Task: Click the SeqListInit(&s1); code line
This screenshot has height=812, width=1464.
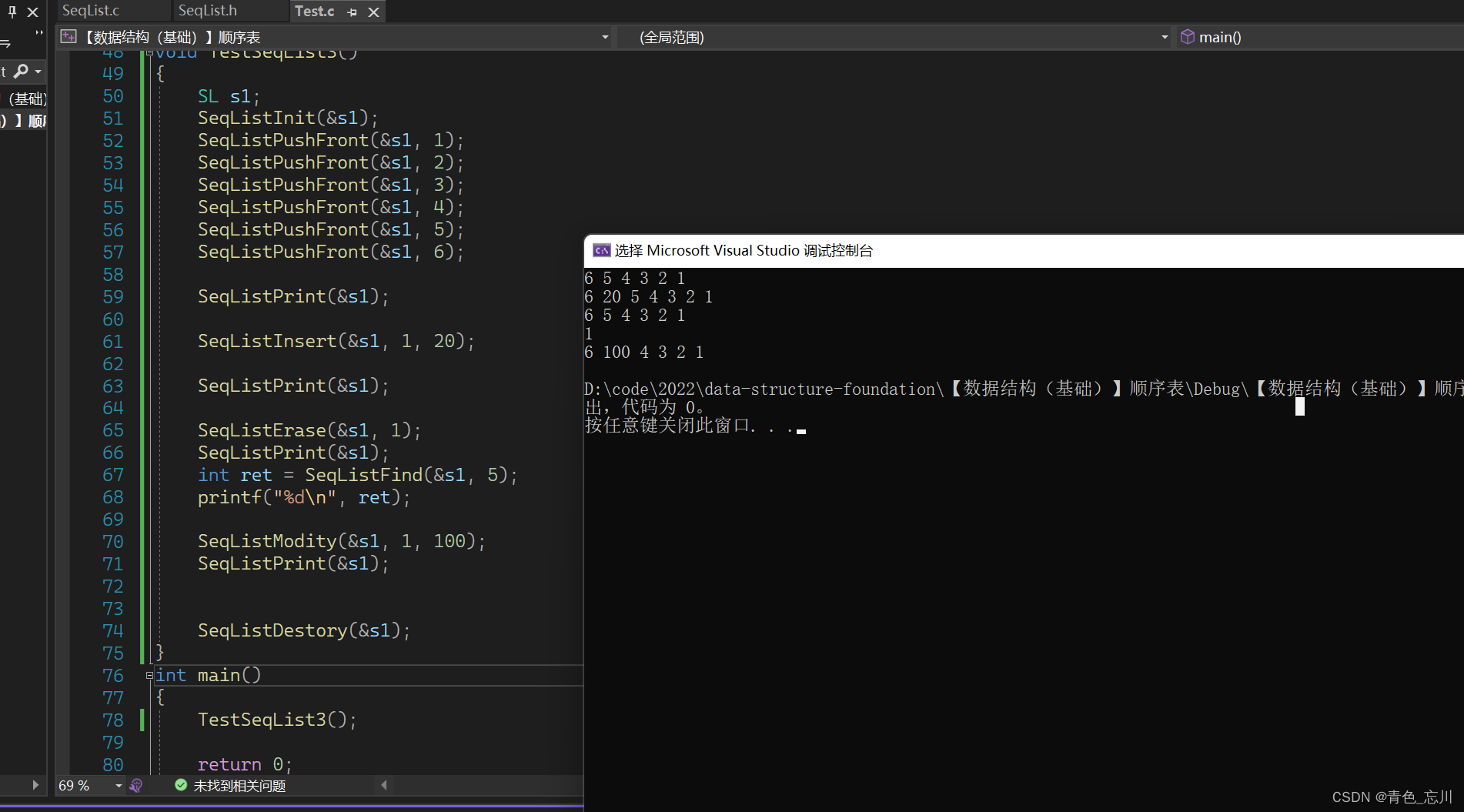Action: [x=288, y=119]
